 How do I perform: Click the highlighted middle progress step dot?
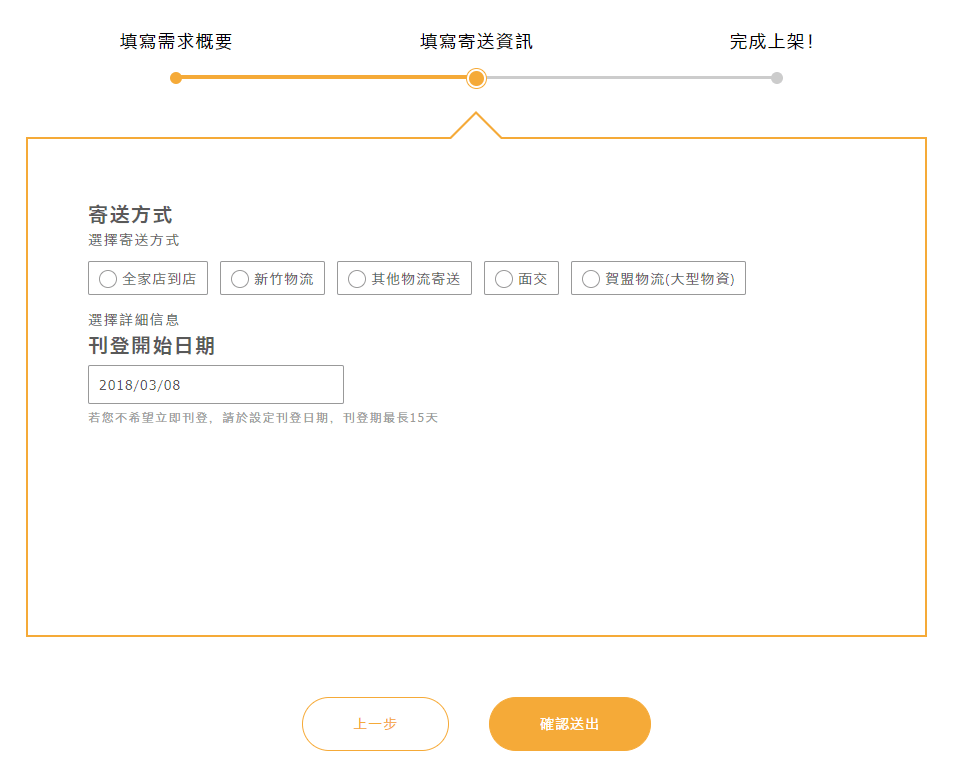[x=476, y=77]
